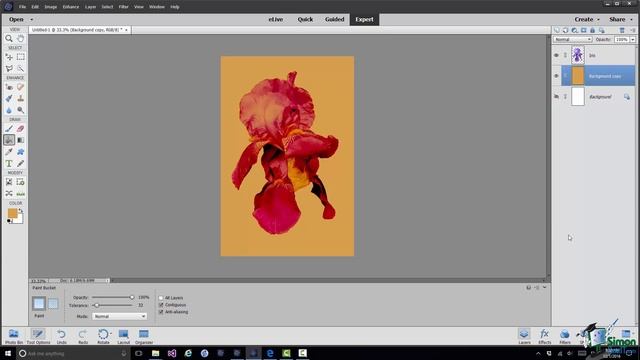The width and height of the screenshot is (640, 360).
Task: Click the orange foreground color swatch
Action: tap(12, 213)
